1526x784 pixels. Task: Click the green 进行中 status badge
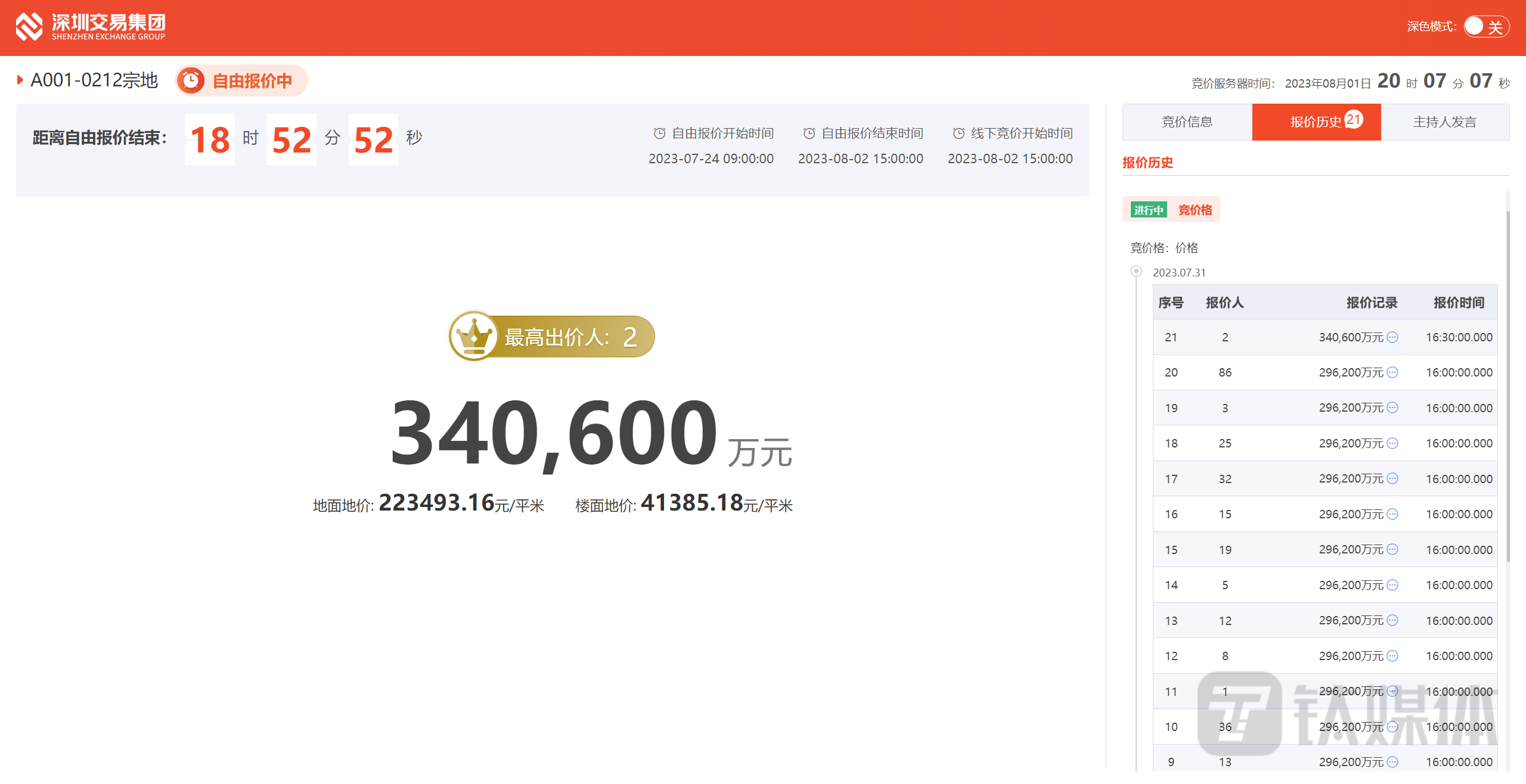(x=1148, y=210)
